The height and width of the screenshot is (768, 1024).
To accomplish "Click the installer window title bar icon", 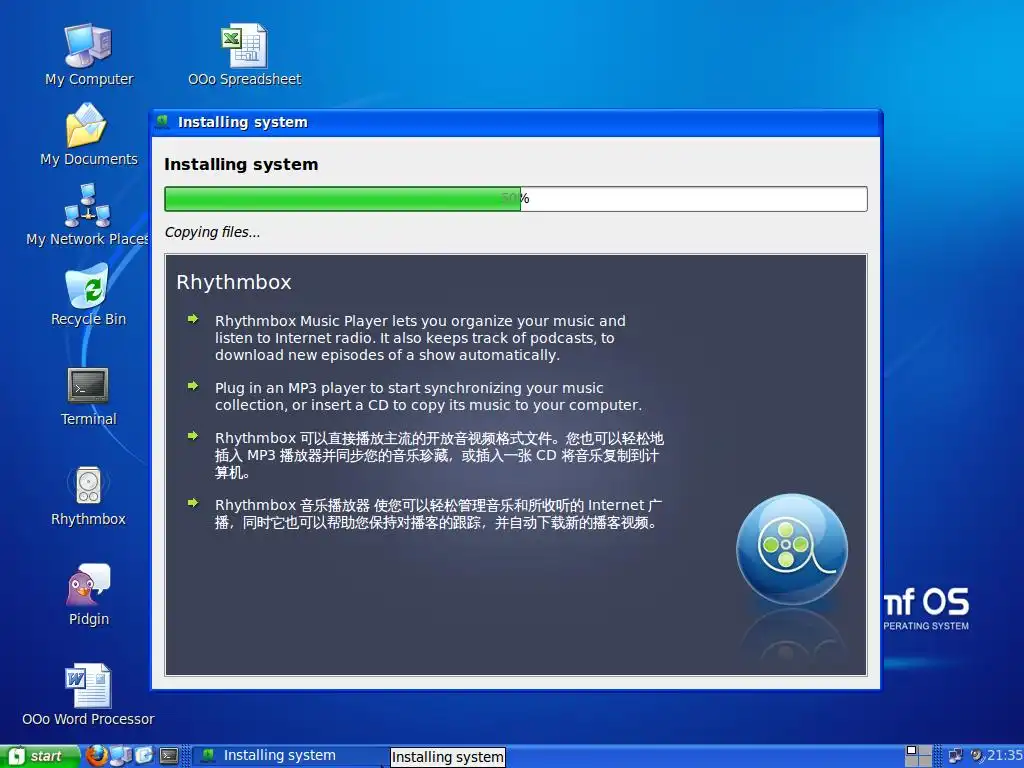I will (163, 121).
